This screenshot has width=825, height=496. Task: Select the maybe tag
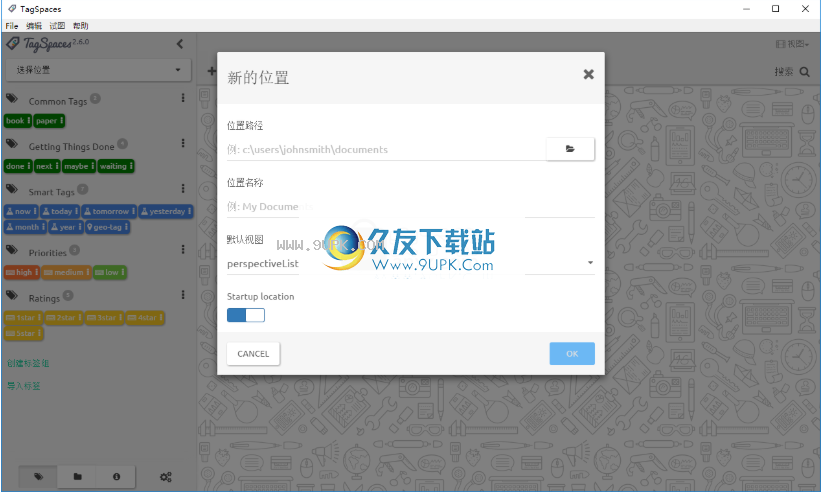pos(79,166)
